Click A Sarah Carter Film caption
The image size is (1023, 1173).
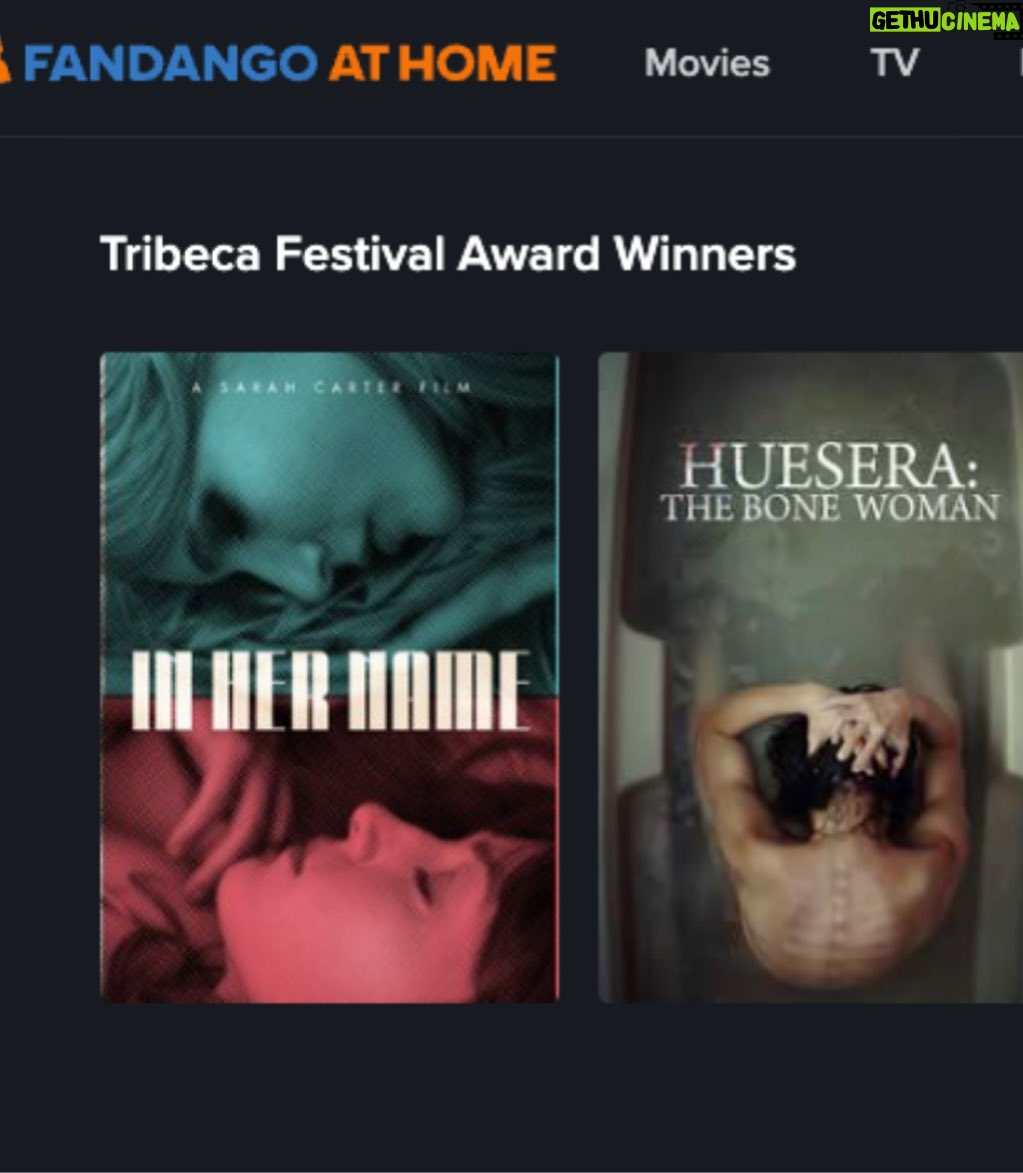tap(332, 388)
